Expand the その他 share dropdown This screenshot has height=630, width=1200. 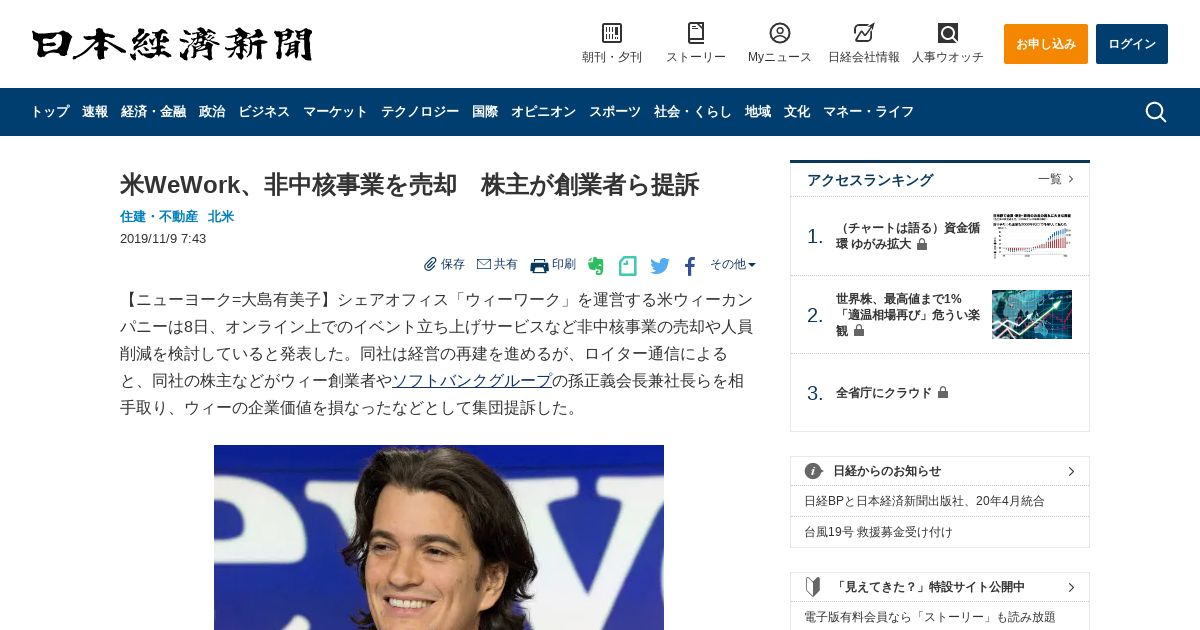coord(733,265)
